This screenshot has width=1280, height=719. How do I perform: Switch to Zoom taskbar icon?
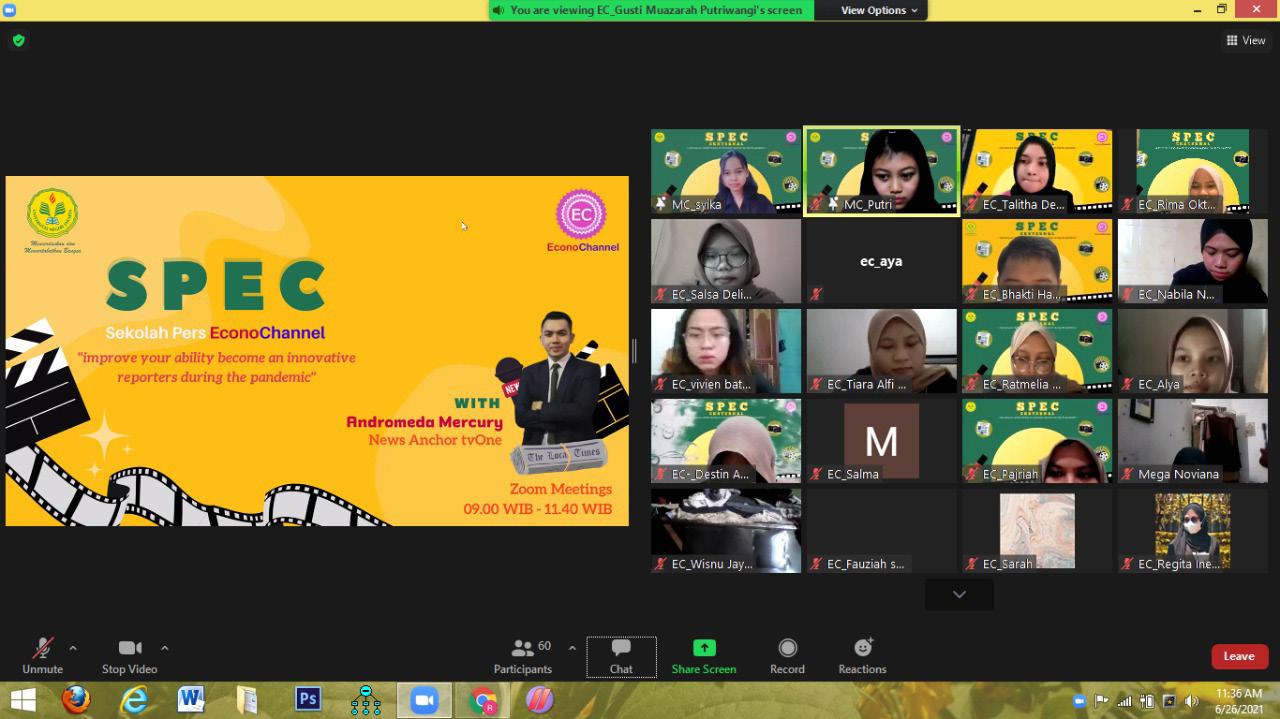tap(424, 700)
